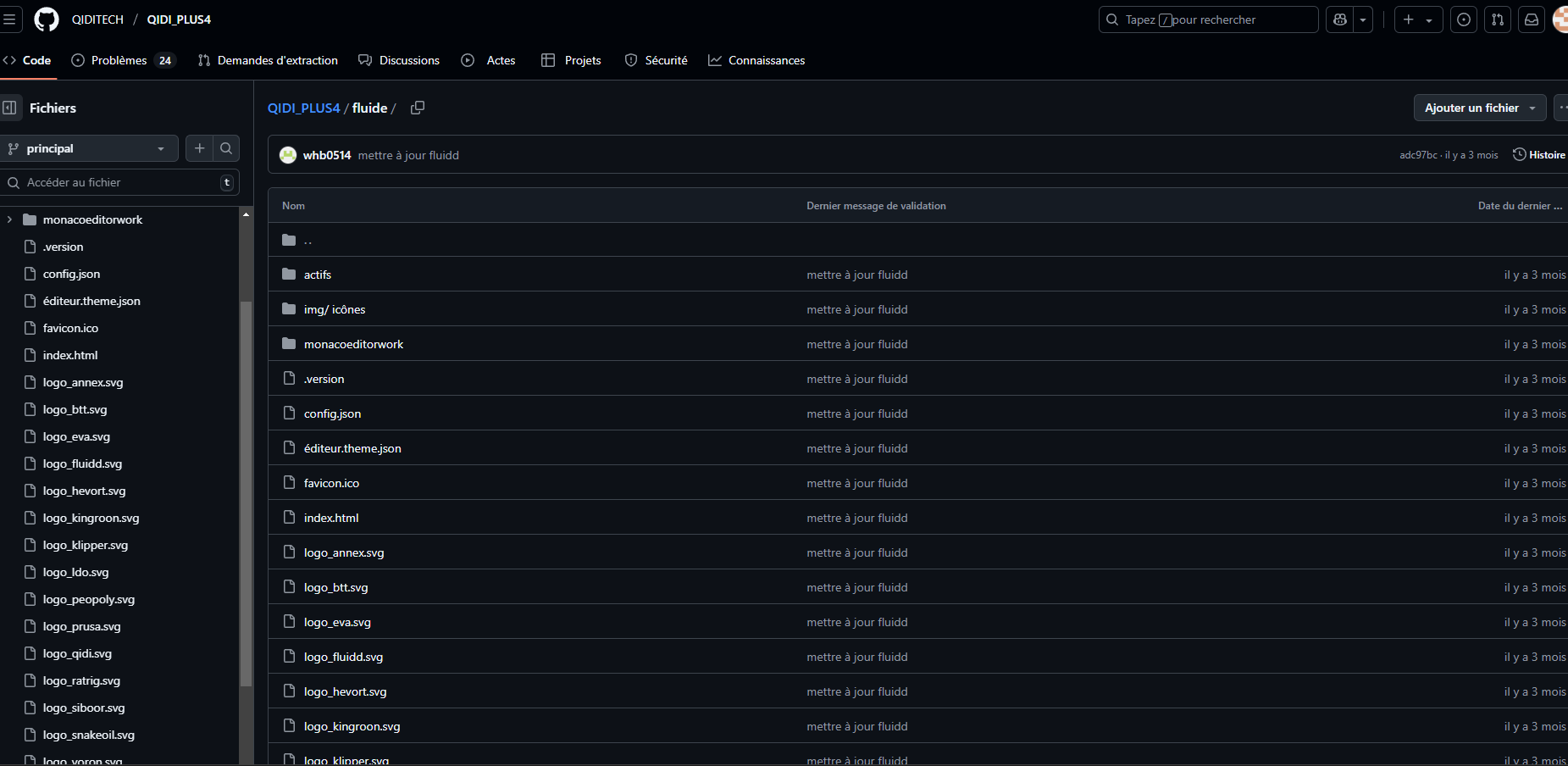1568x766 pixels.
Task: Open the Actes tab
Action: click(488, 60)
